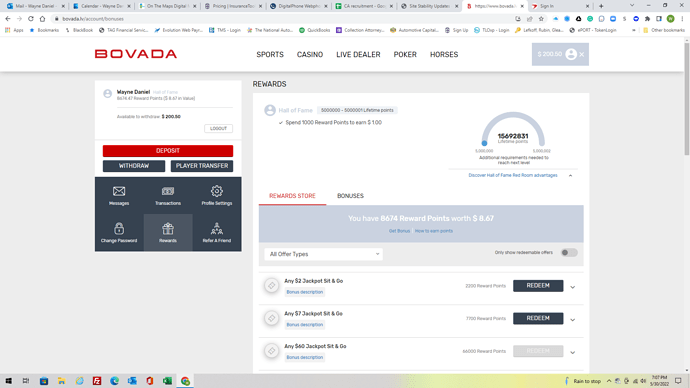
Task: Collapse Hall of Fame Red Room advantages chevron
Action: click(570, 176)
